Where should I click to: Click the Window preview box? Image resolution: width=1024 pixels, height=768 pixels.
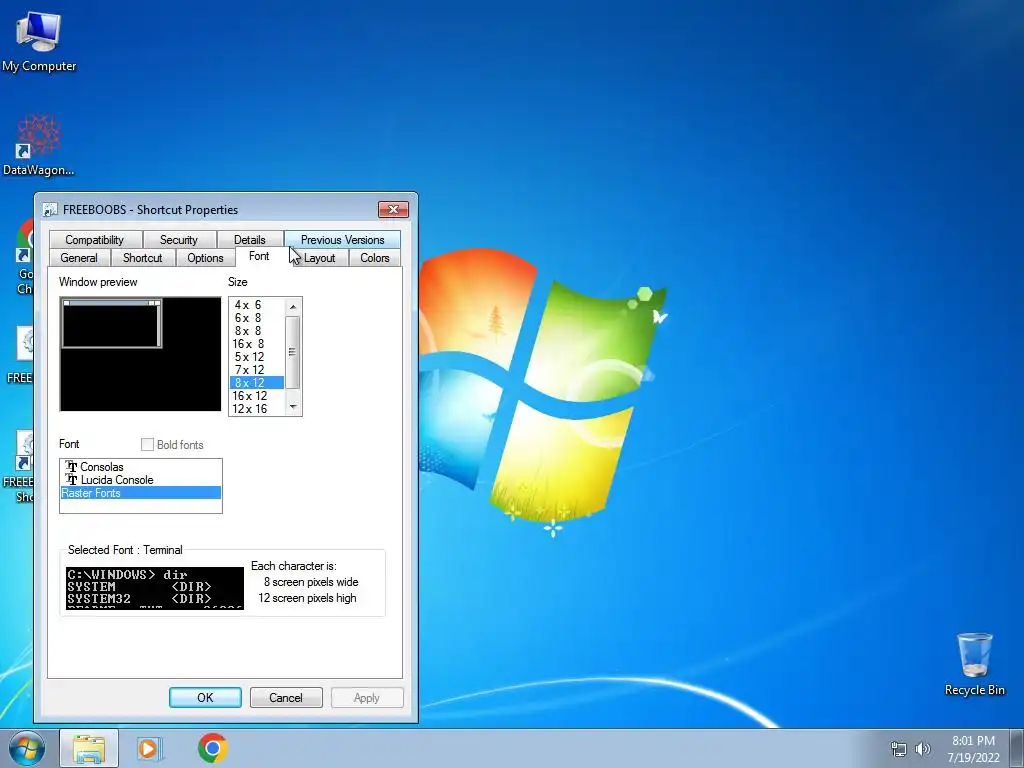140,354
